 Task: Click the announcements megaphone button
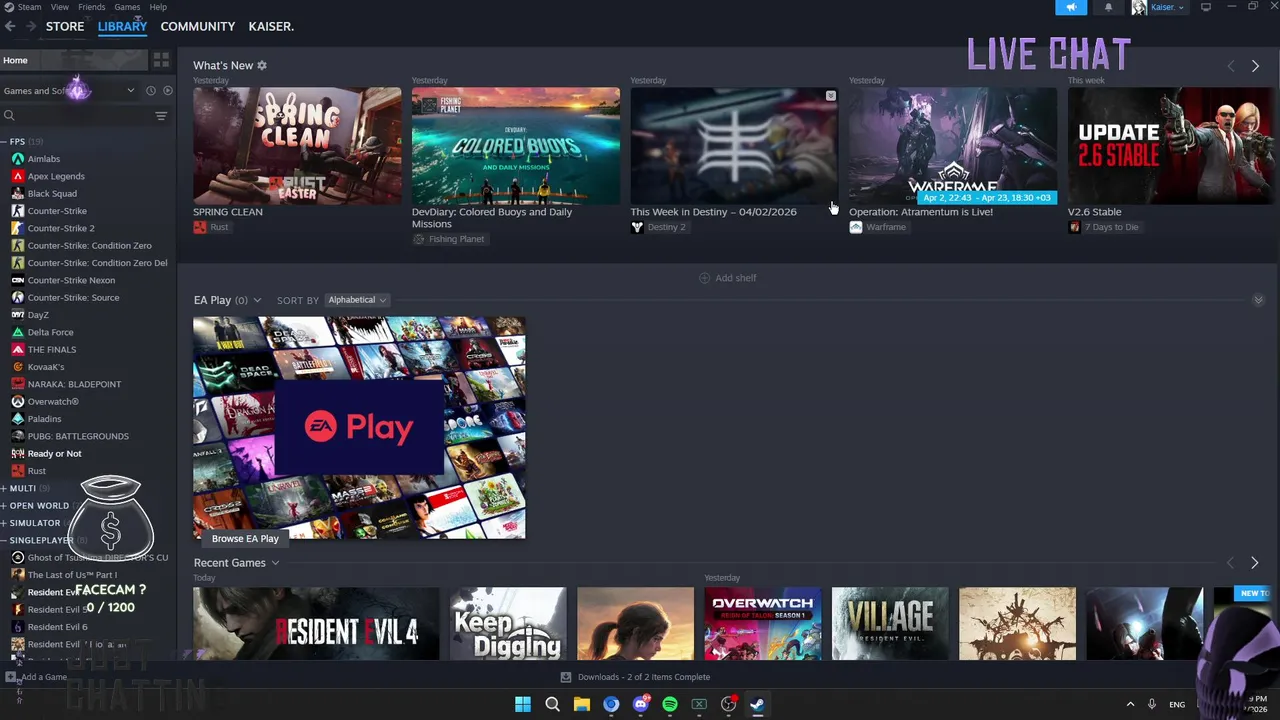pyautogui.click(x=1071, y=7)
